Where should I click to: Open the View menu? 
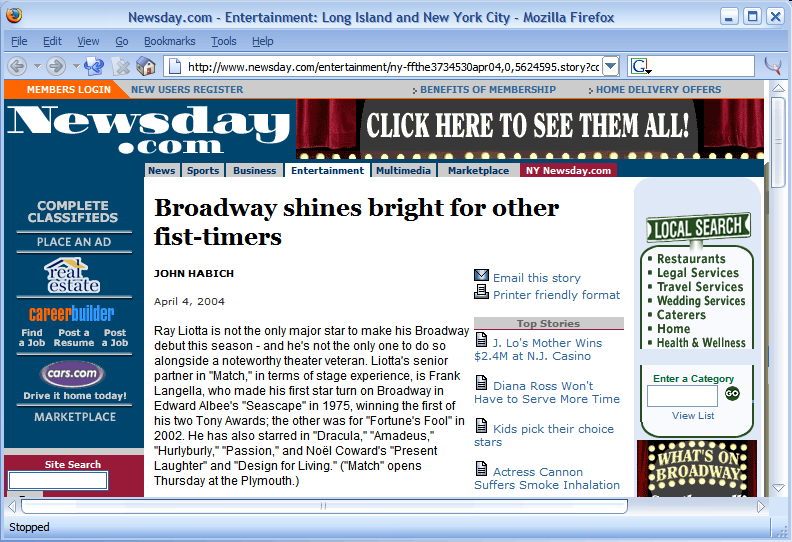click(88, 41)
